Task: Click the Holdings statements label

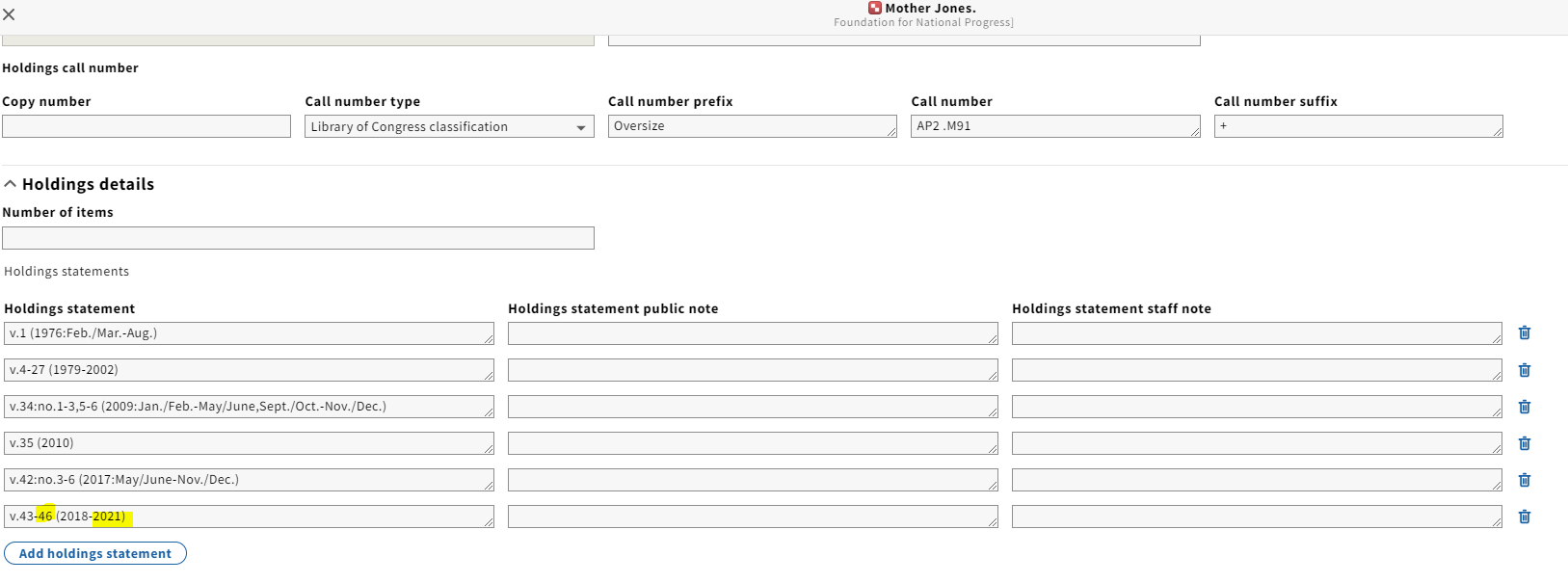Action: coord(66,272)
